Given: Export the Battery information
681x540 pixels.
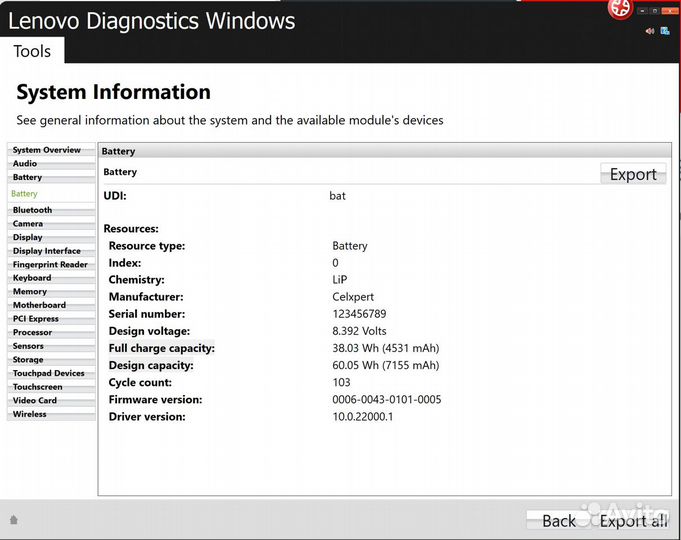Looking at the screenshot, I should pyautogui.click(x=633, y=174).
